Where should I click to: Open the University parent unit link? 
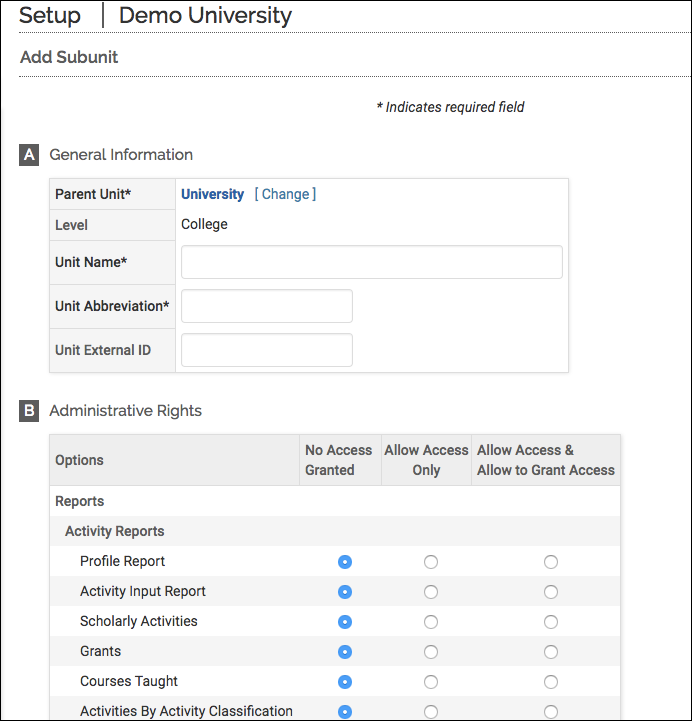tap(212, 194)
